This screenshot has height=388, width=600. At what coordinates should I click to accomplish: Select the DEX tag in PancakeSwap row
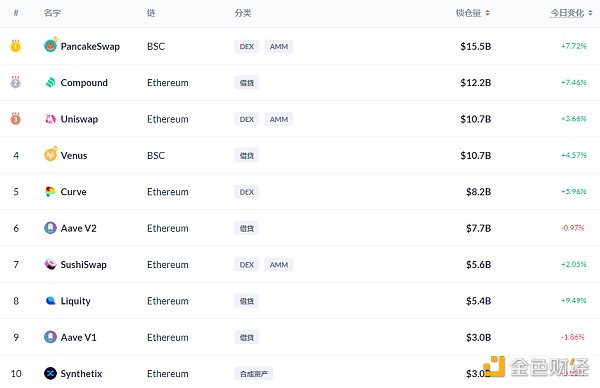(x=247, y=46)
